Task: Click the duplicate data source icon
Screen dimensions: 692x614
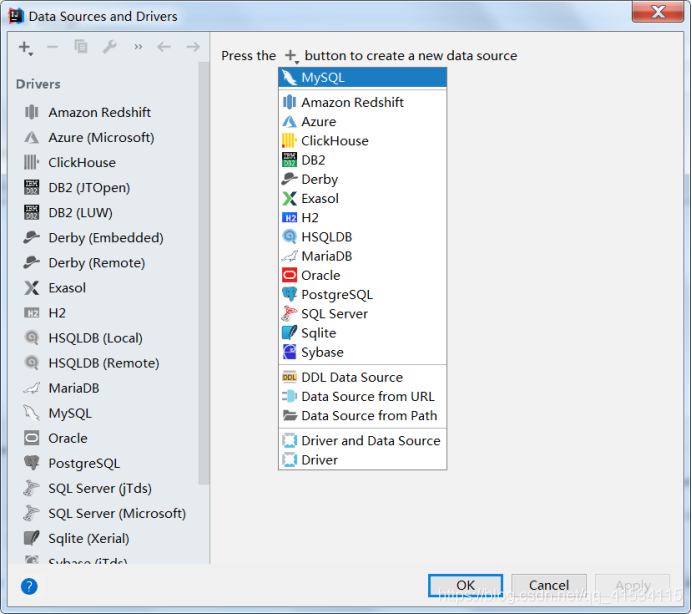Action: coord(81,47)
